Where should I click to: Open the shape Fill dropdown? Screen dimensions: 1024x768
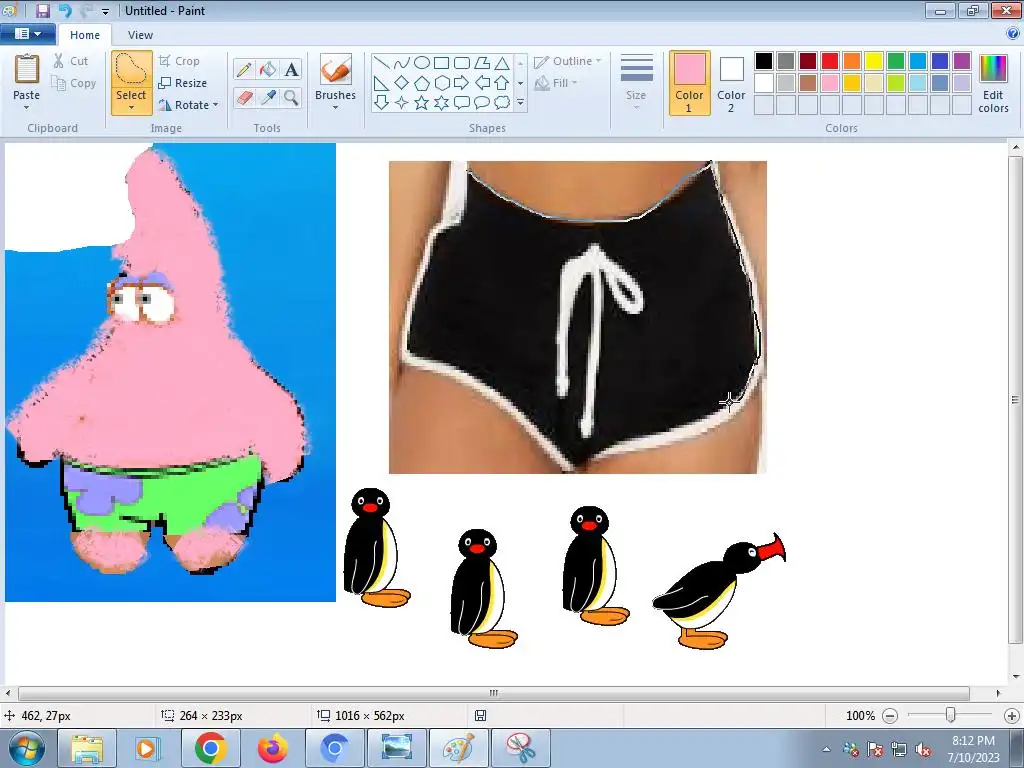[x=556, y=83]
